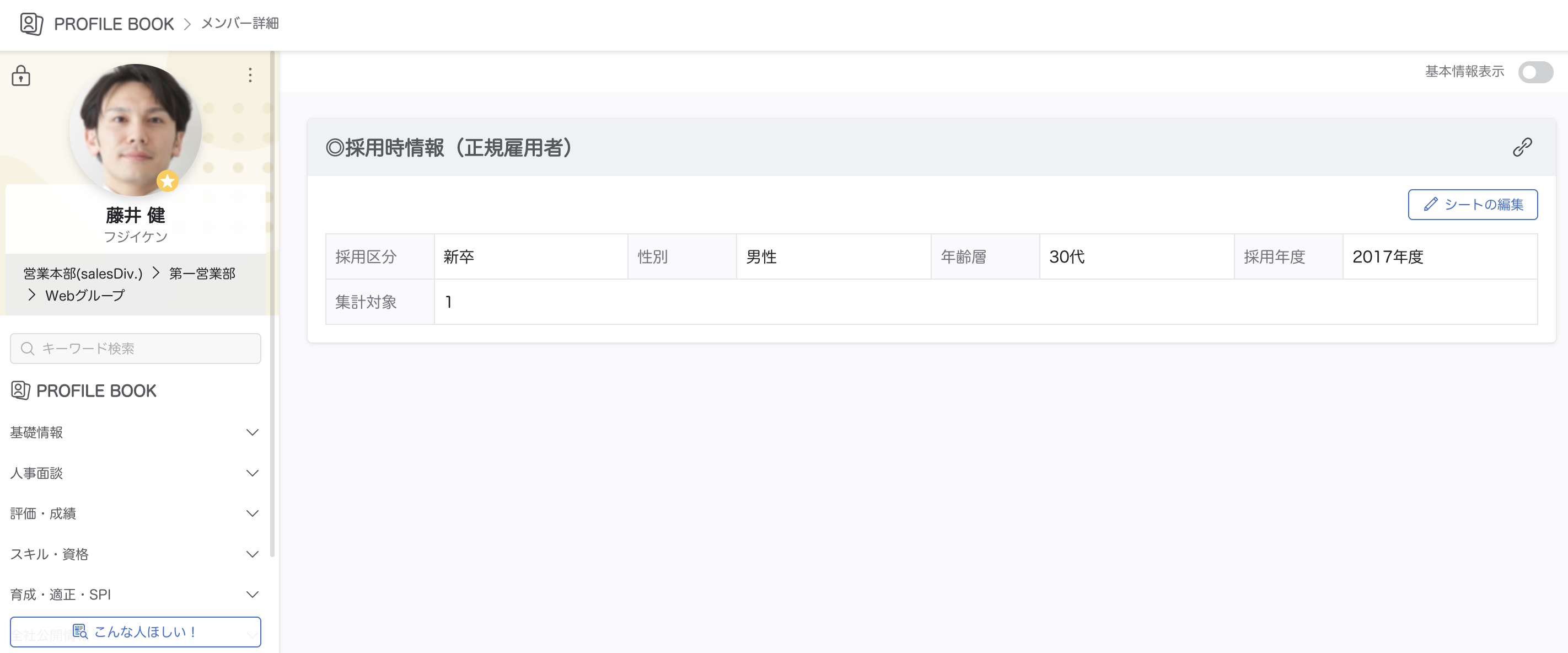Open the 第一営業部 department link
Screen dimensions: 1568x653
click(x=202, y=274)
